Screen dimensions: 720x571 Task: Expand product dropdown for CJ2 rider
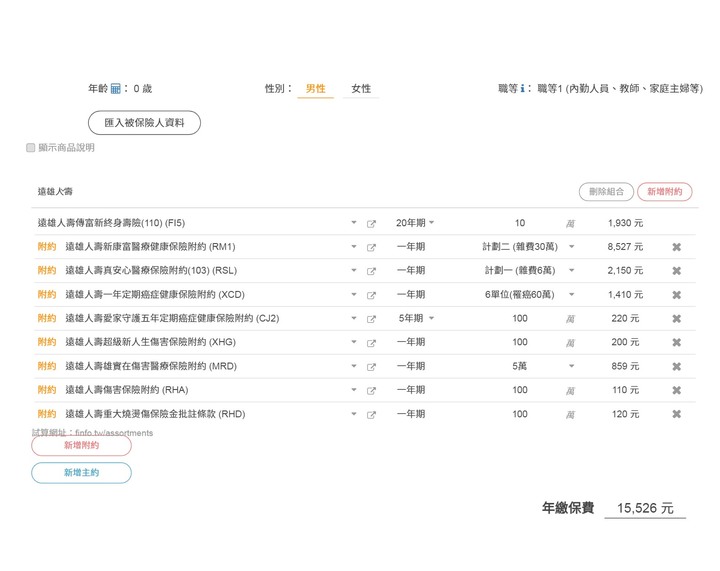[x=354, y=318]
